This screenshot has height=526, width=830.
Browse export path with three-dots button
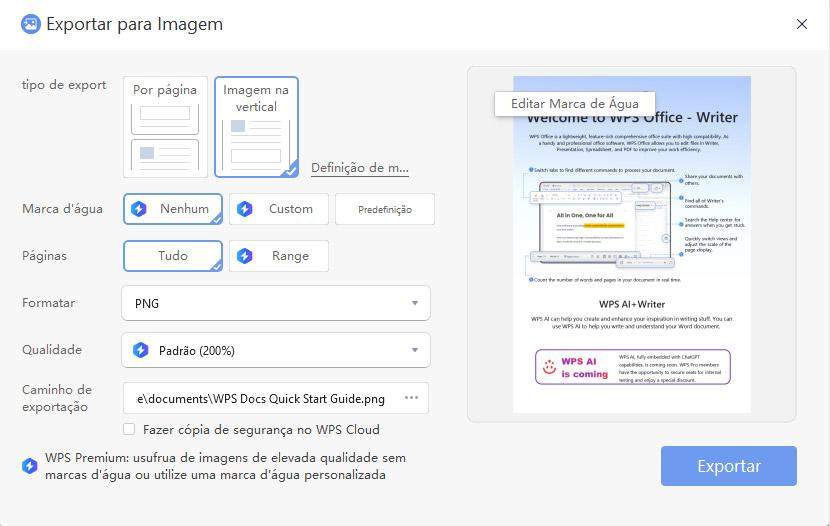411,397
